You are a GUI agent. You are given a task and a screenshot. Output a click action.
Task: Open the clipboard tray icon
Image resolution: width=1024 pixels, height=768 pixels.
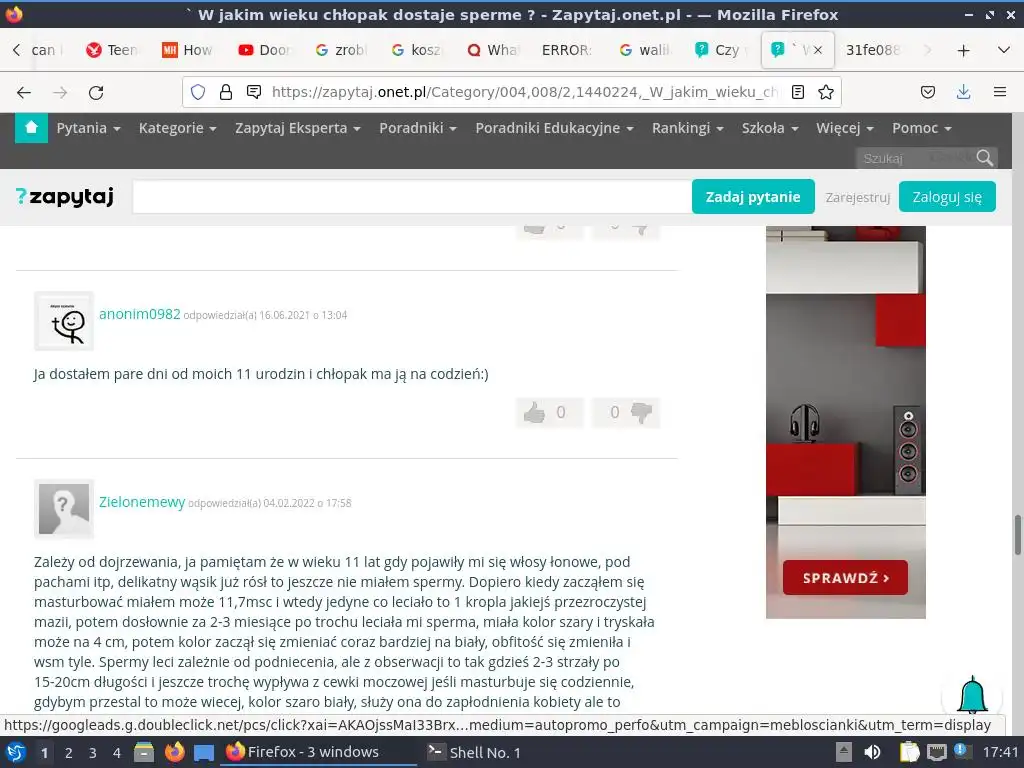pos(909,752)
